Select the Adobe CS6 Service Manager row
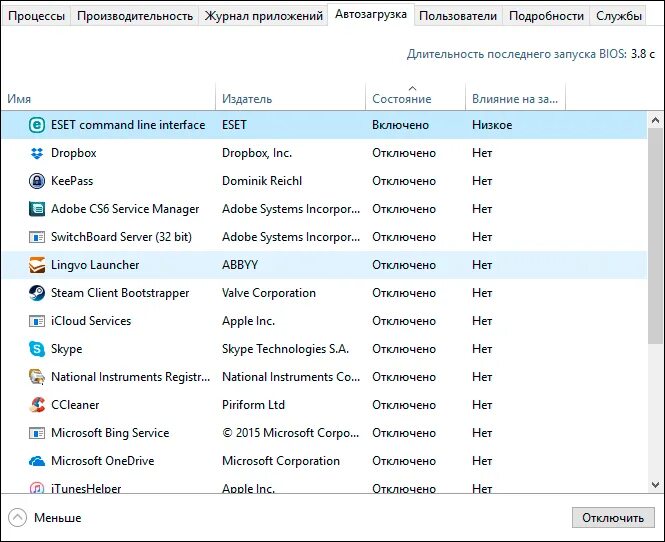This screenshot has height=542, width=665. [125, 209]
